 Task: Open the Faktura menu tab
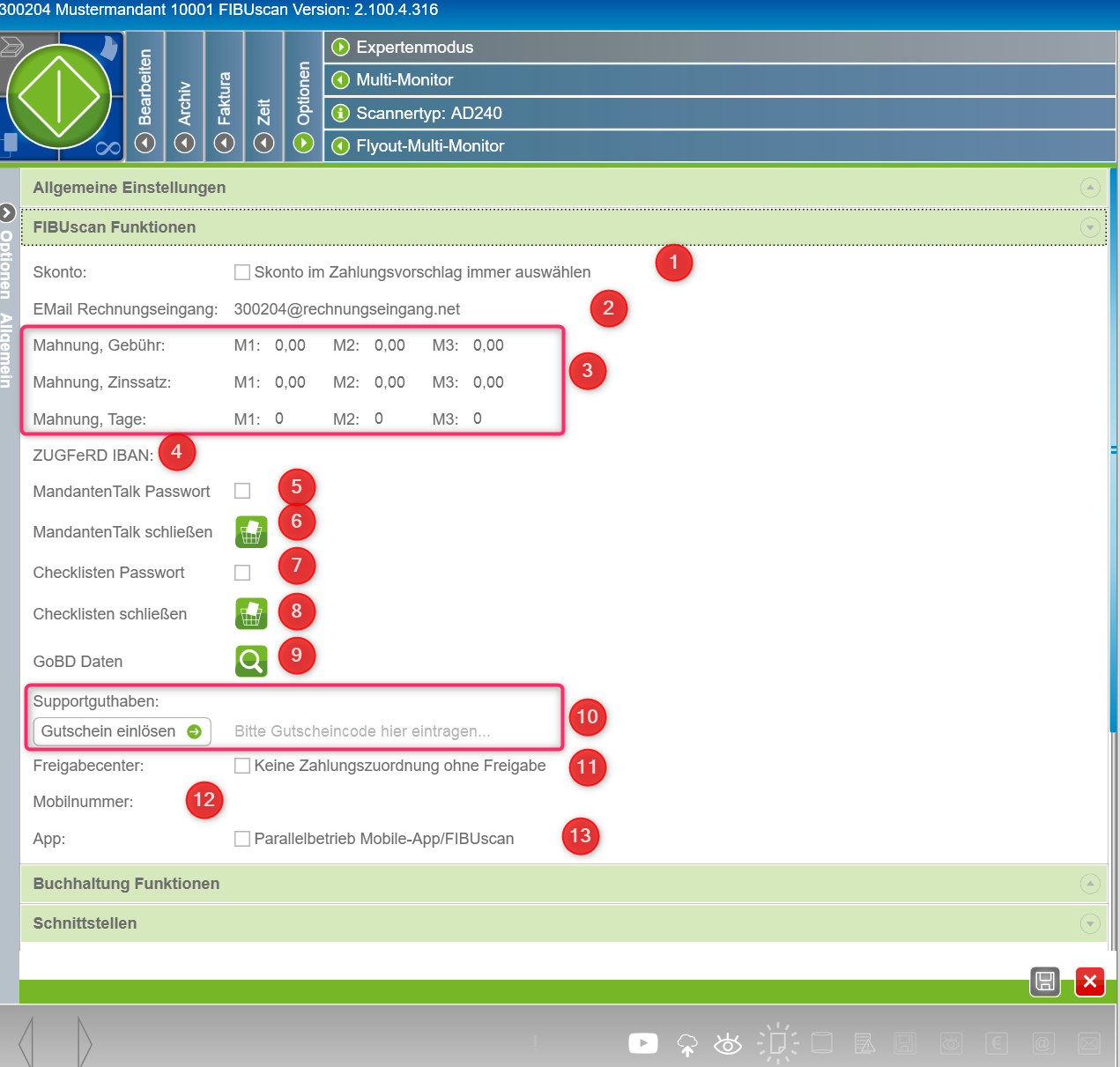coord(225,97)
